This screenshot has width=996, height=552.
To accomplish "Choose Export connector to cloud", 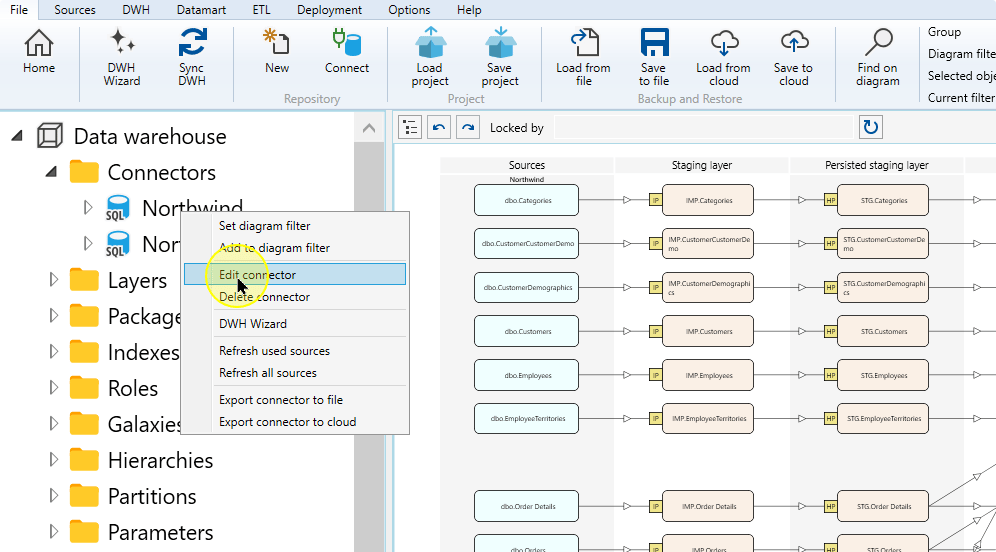I will click(295, 422).
